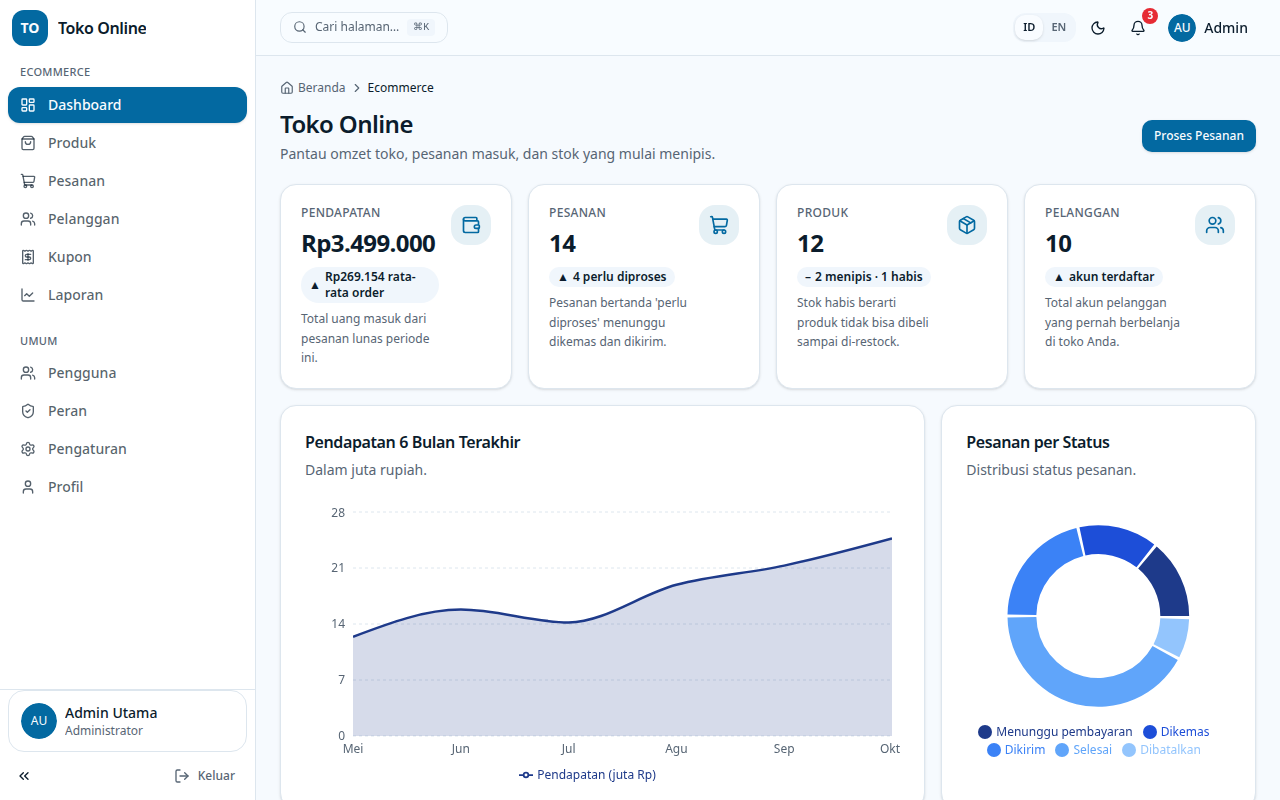1280x800 pixels.
Task: Click the Profil person icon
Action: (x=28, y=487)
